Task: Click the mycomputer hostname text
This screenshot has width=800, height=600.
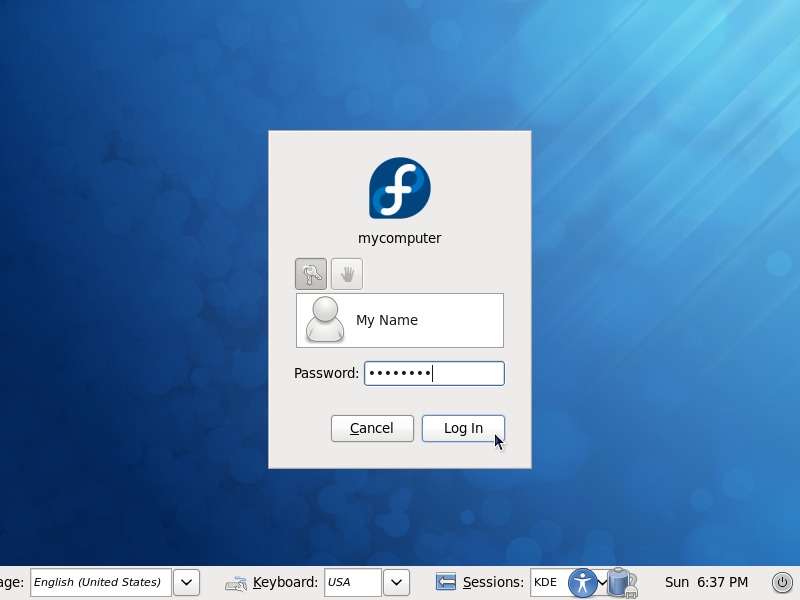Action: (x=399, y=238)
